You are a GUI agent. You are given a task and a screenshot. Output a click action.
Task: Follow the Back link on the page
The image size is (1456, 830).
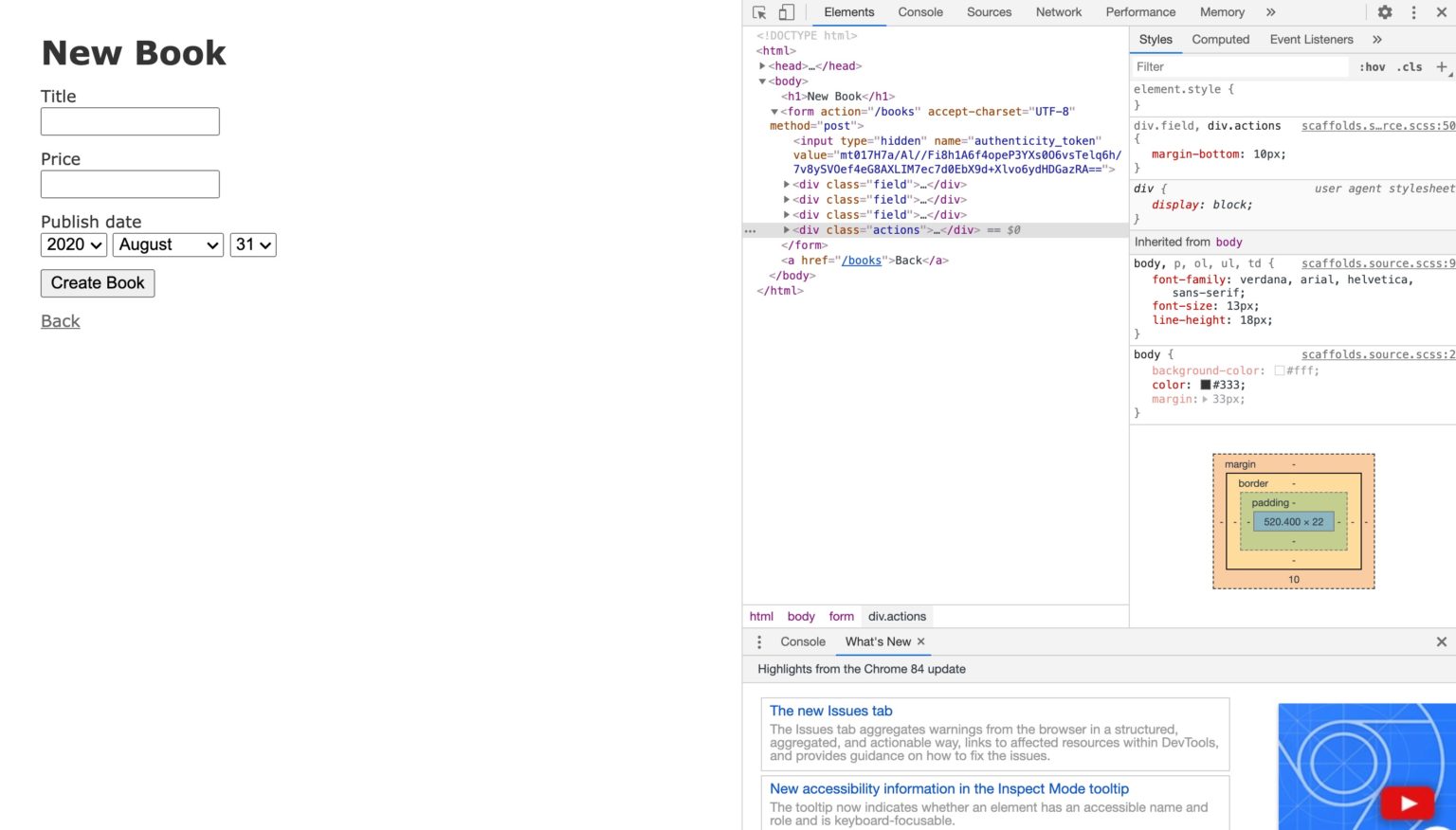pos(60,320)
